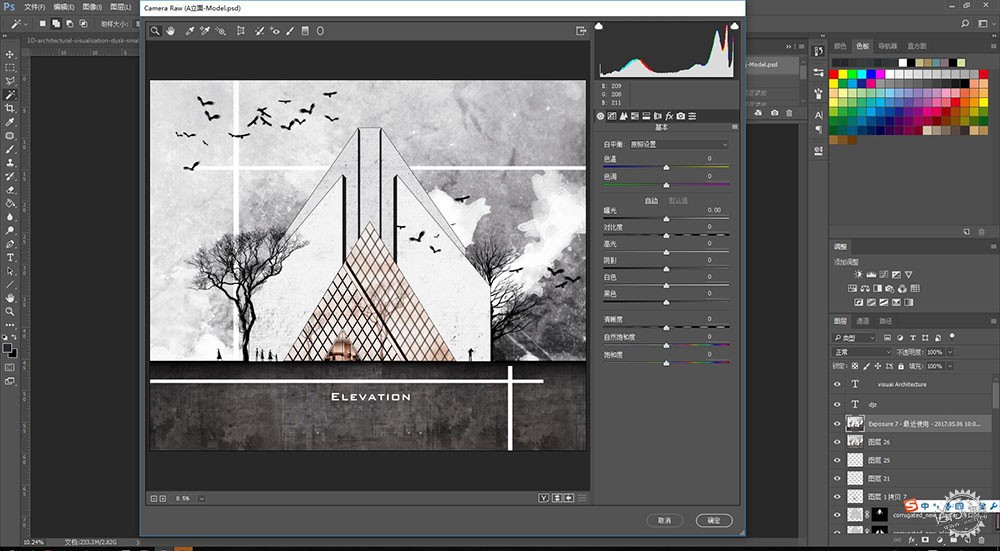This screenshot has height=551, width=1000.
Task: Hide the visual Architecture text layer
Action: pyautogui.click(x=837, y=385)
